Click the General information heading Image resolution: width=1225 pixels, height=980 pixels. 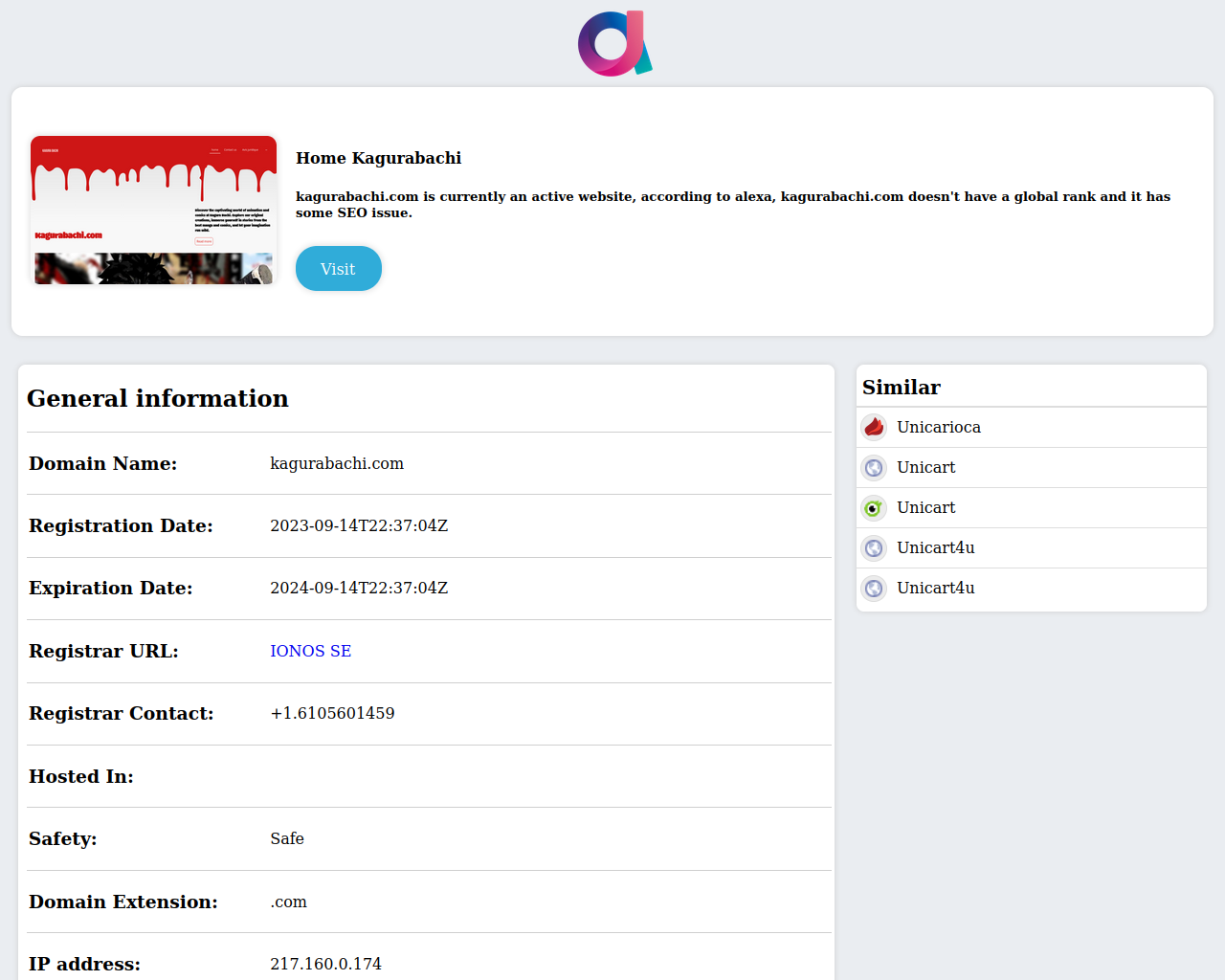[158, 398]
